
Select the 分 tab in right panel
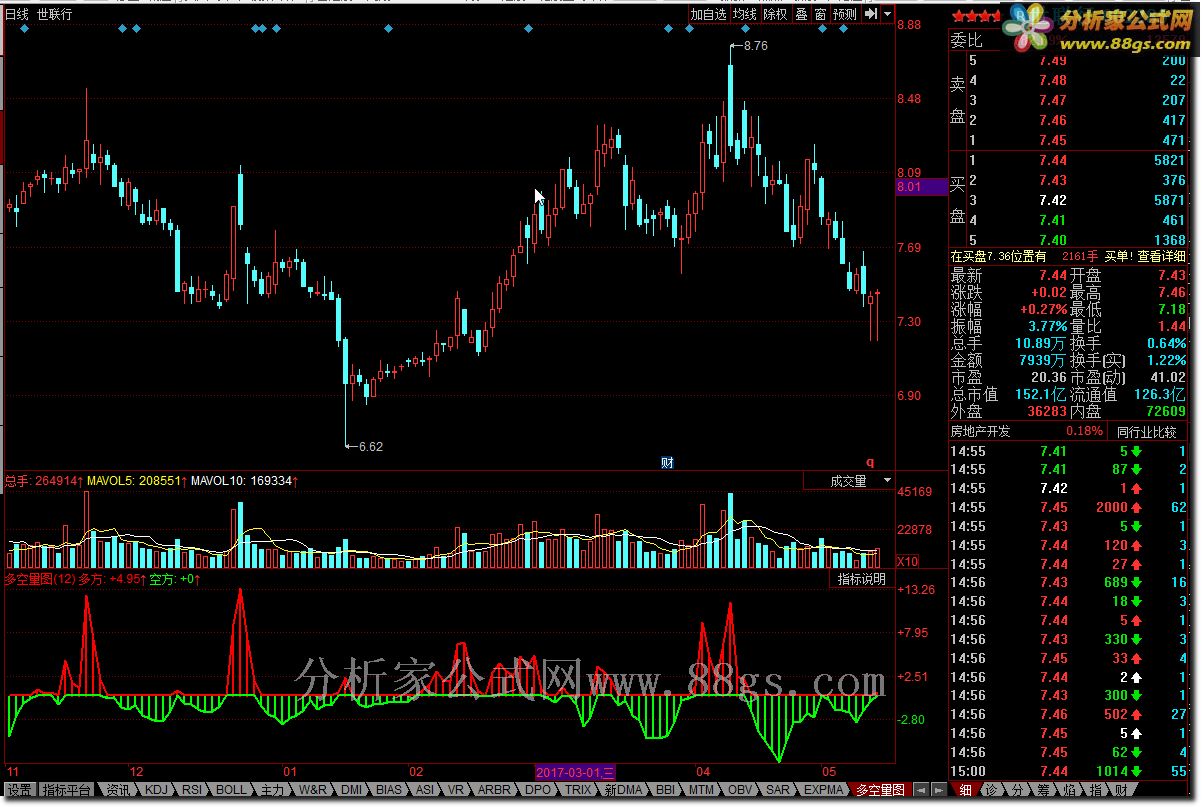click(x=1017, y=790)
